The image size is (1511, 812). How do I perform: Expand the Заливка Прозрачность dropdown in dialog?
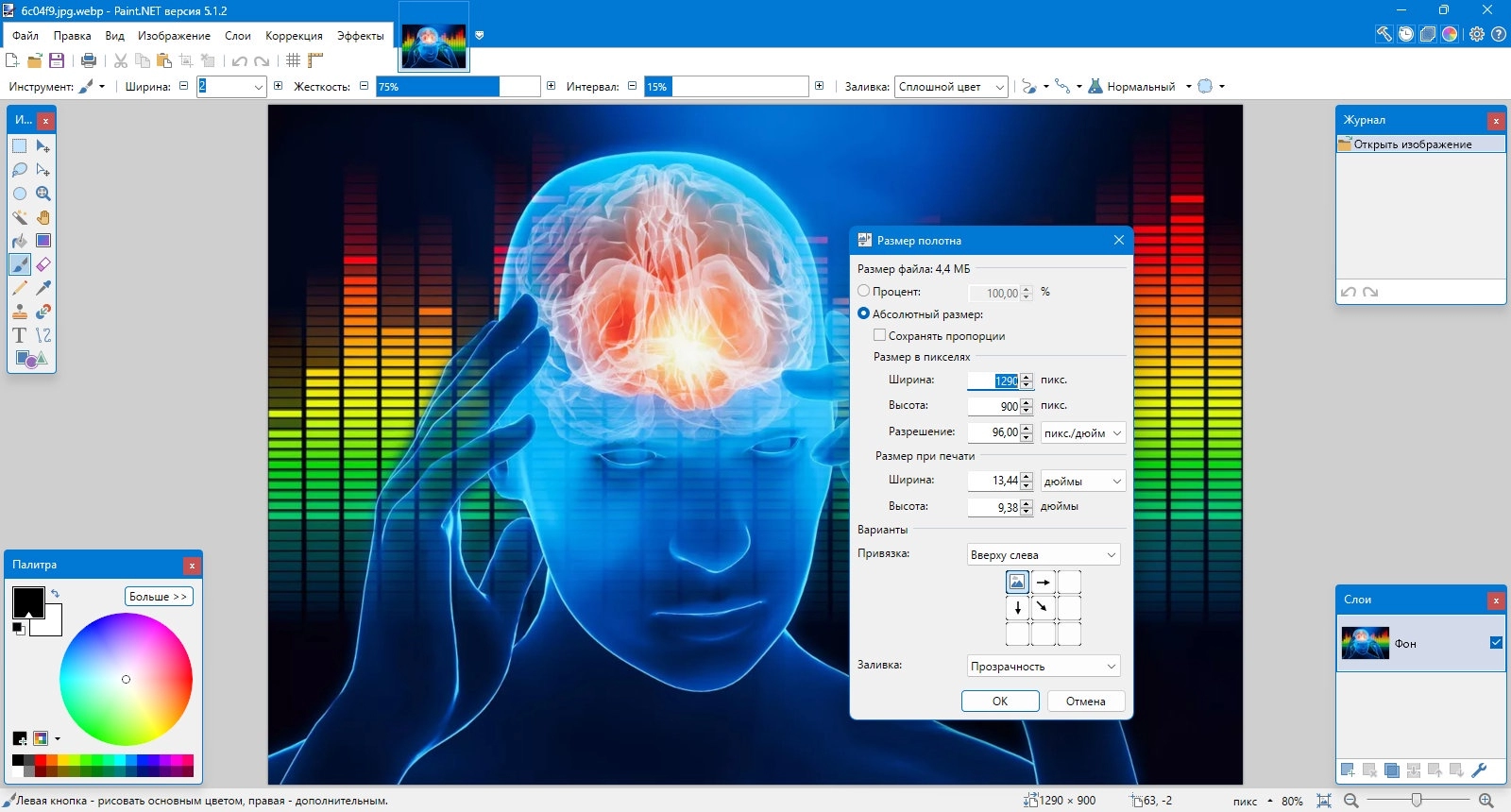pyautogui.click(x=1044, y=667)
